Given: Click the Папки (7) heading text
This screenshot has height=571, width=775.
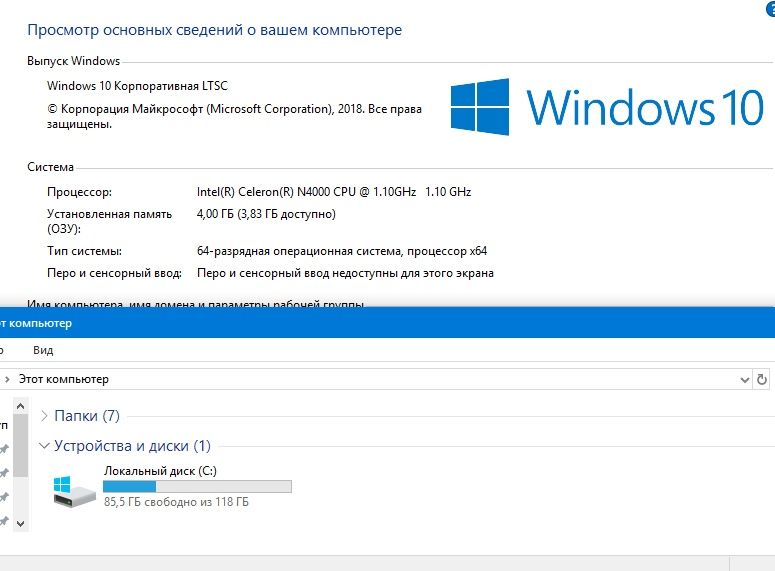Looking at the screenshot, I should (x=87, y=416).
